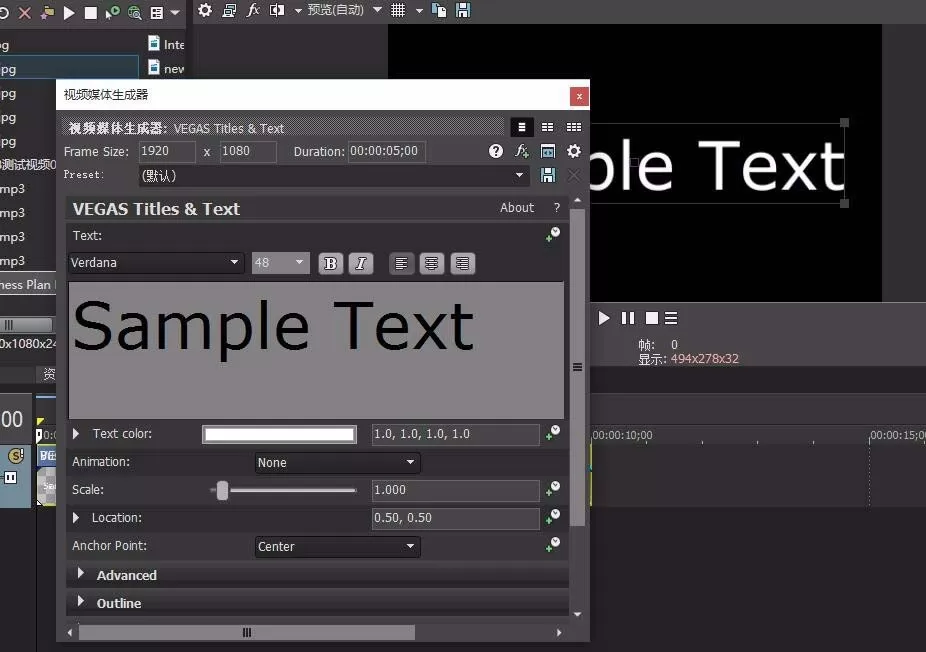Expand the Location section triangle
The width and height of the screenshot is (926, 652).
coord(76,517)
